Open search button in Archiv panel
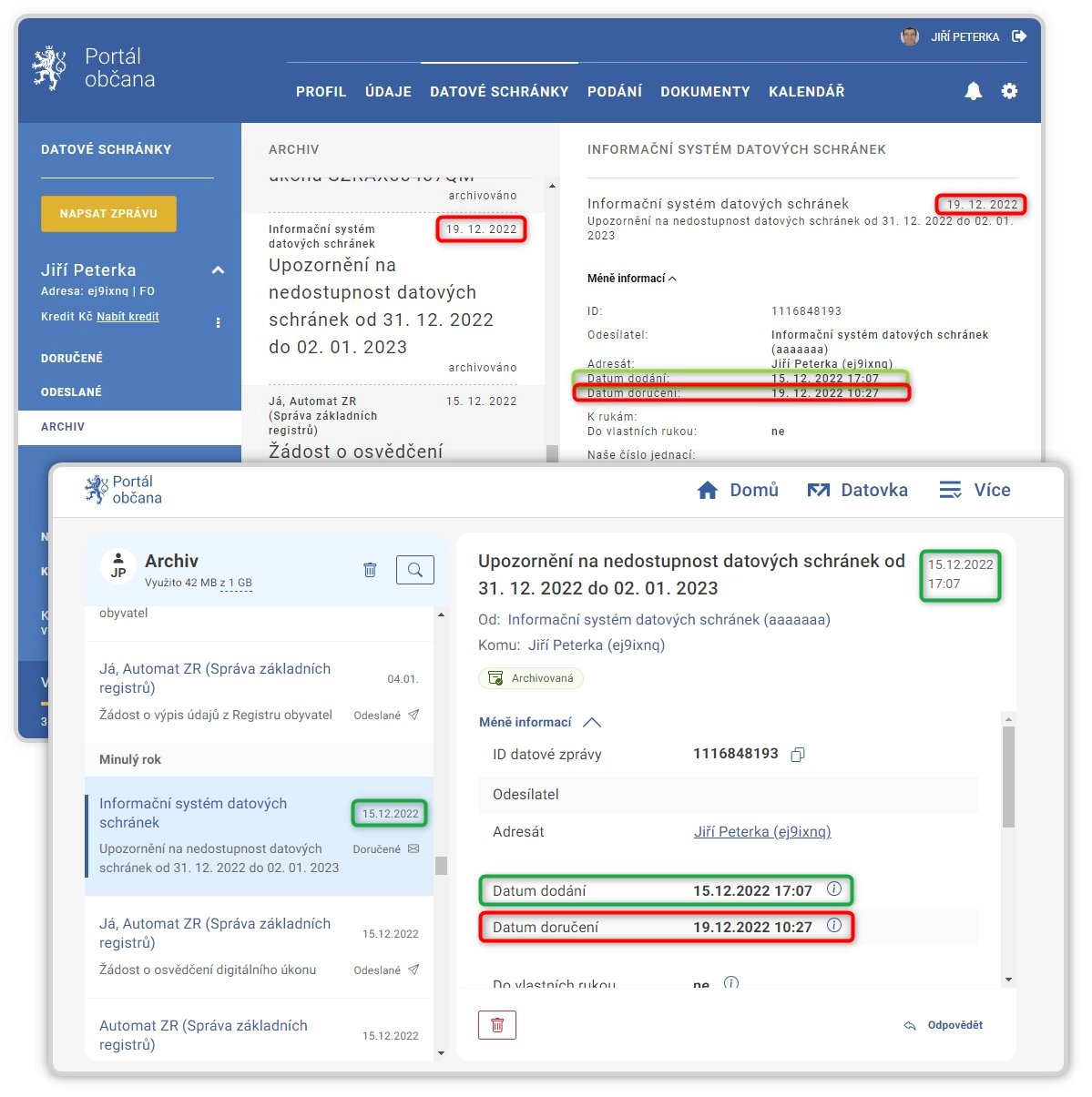 [415, 570]
